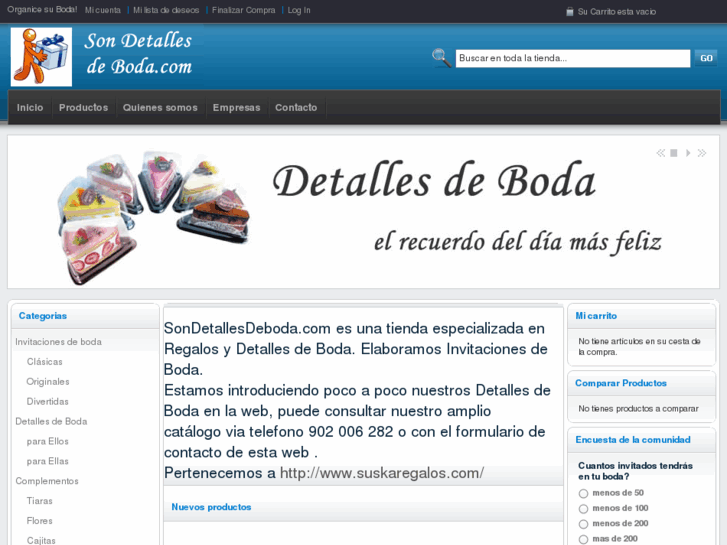Click 'Organice su Boda!' welcome text
The image size is (727, 545).
point(42,10)
